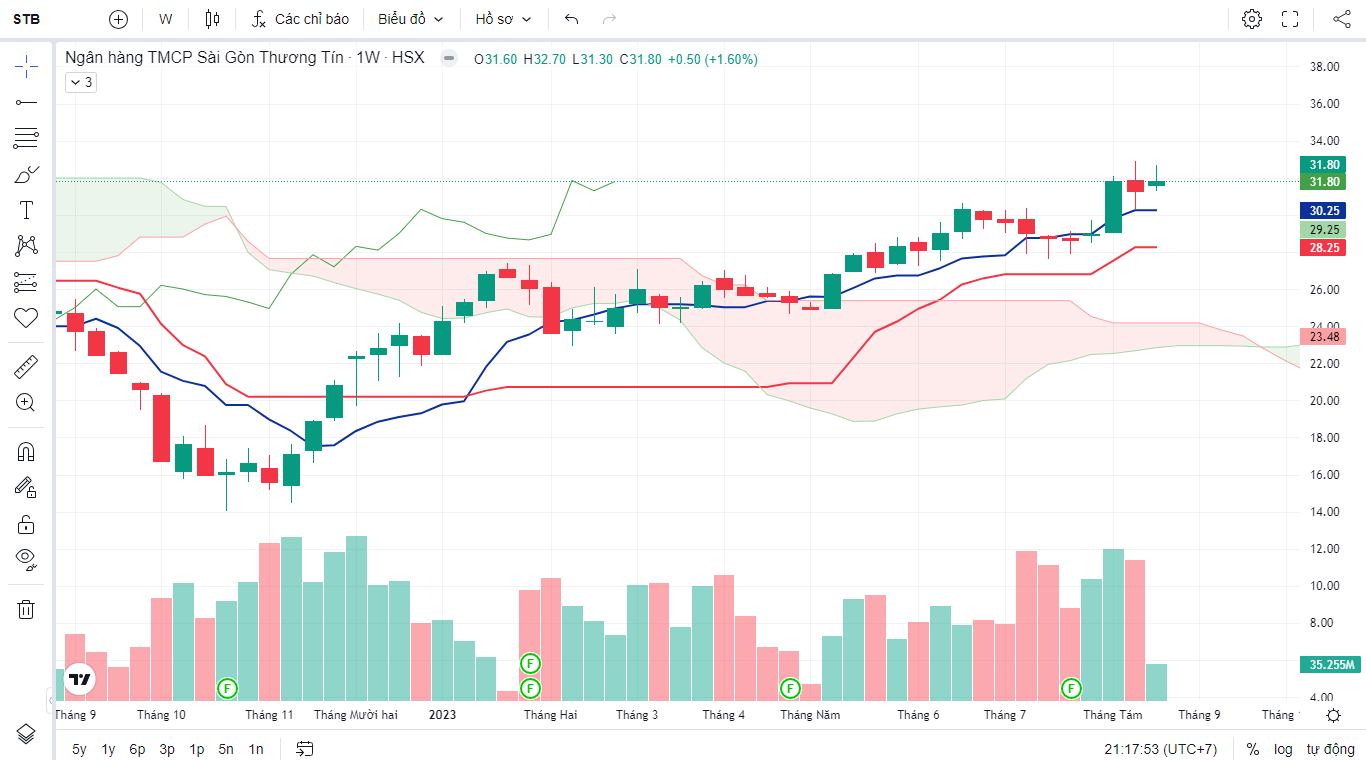The width and height of the screenshot is (1366, 760).
Task: Click F marker near Tháng 11
Action: [228, 688]
